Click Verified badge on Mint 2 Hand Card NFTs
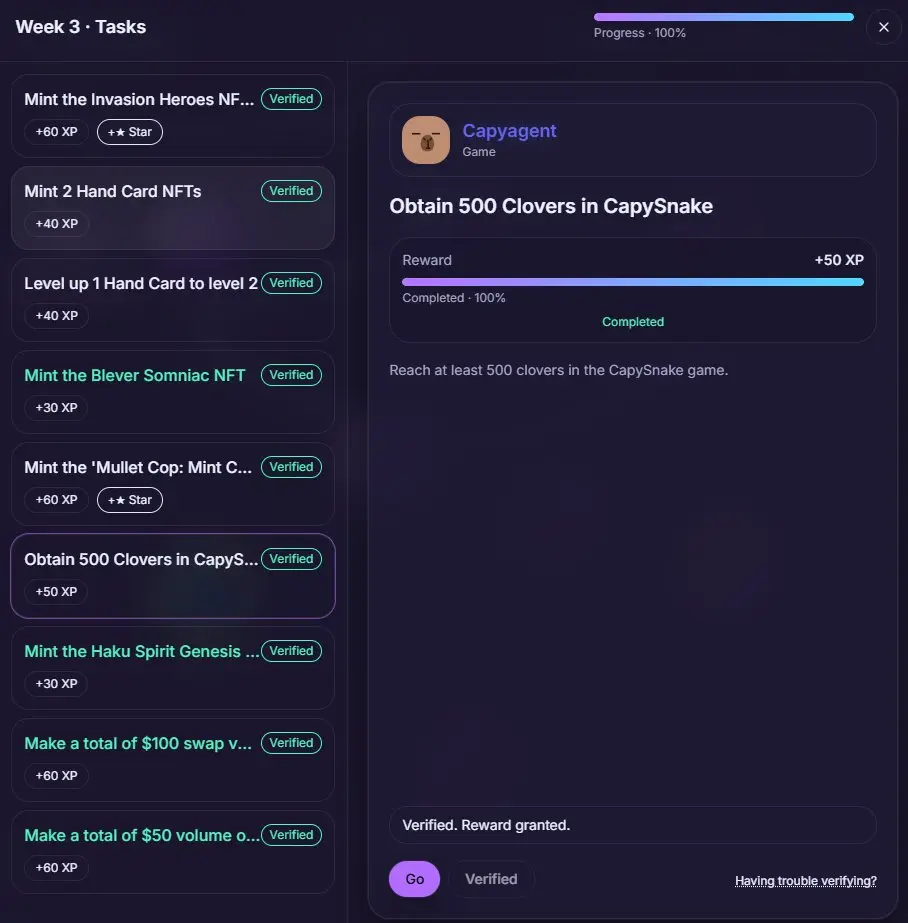The width and height of the screenshot is (908, 923). point(291,191)
